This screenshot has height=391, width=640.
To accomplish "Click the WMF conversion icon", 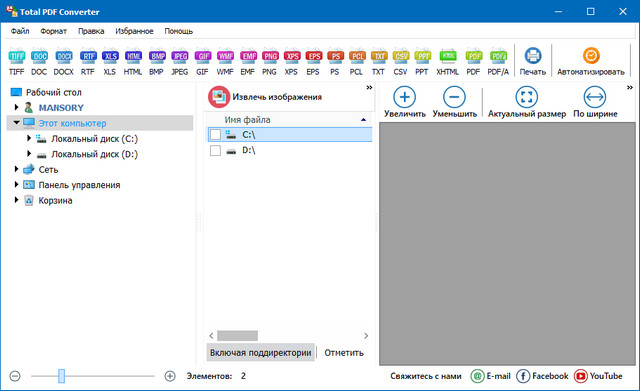I will [225, 56].
